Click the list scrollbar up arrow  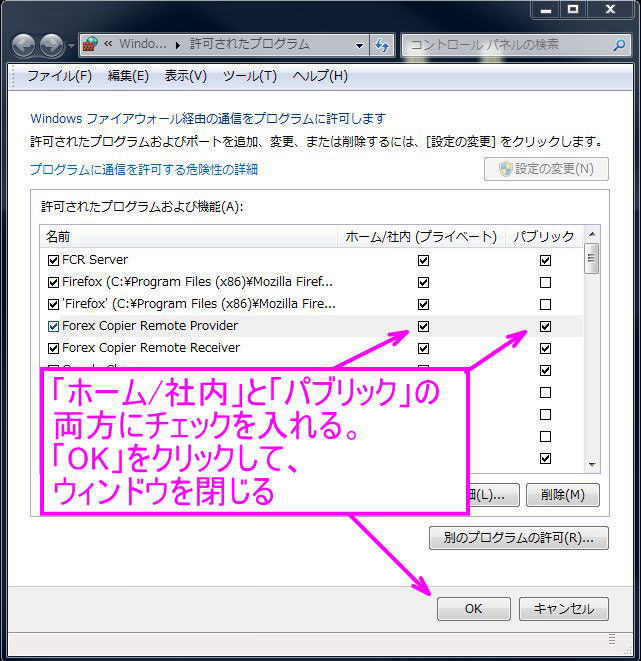tap(592, 234)
